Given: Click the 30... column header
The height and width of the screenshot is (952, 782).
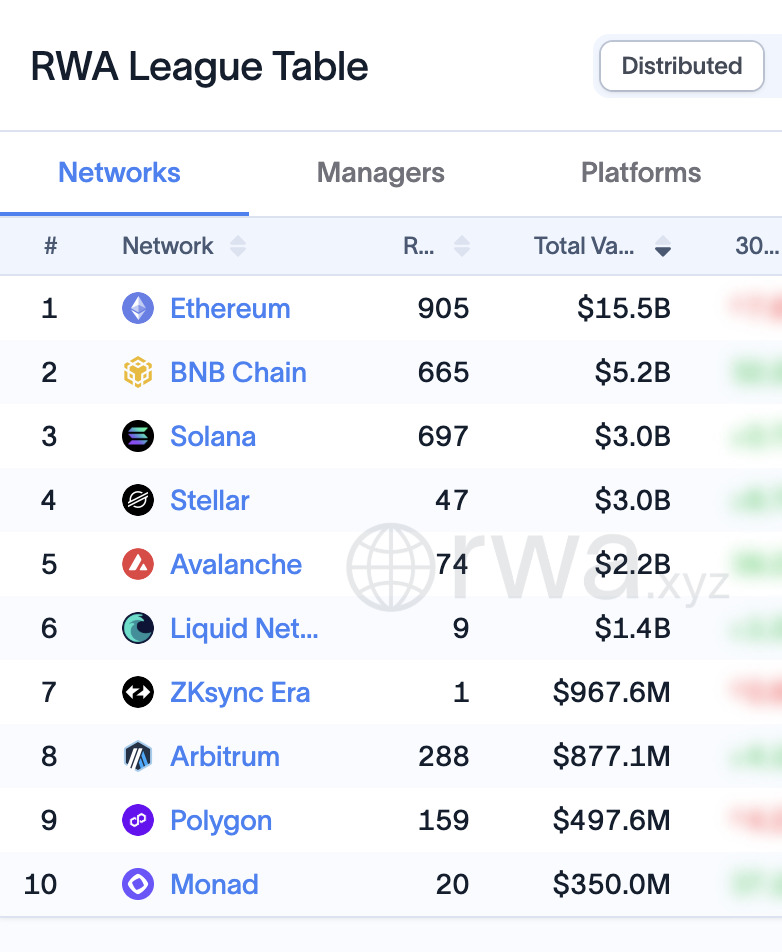Looking at the screenshot, I should click(x=757, y=246).
